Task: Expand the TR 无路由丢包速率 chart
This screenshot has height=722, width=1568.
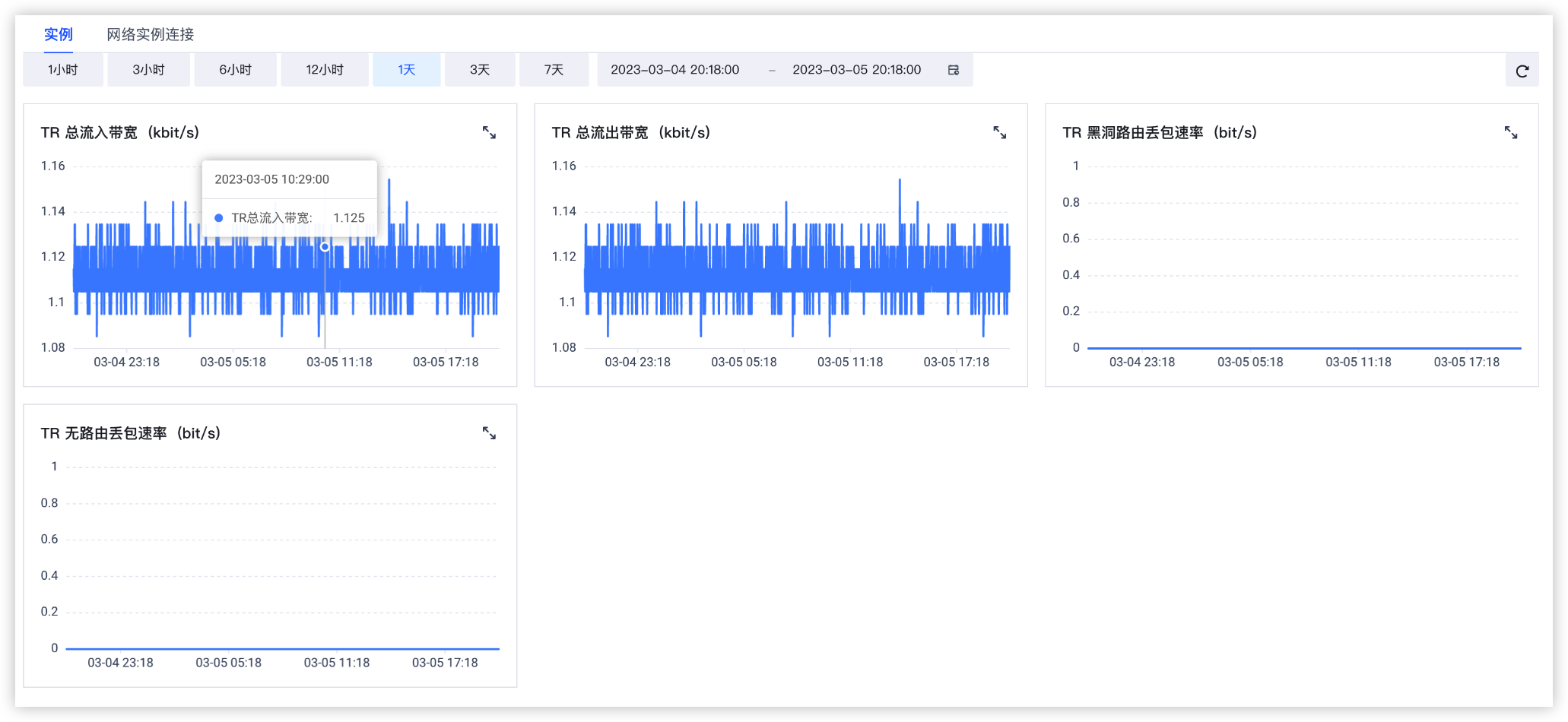Action: (x=489, y=433)
